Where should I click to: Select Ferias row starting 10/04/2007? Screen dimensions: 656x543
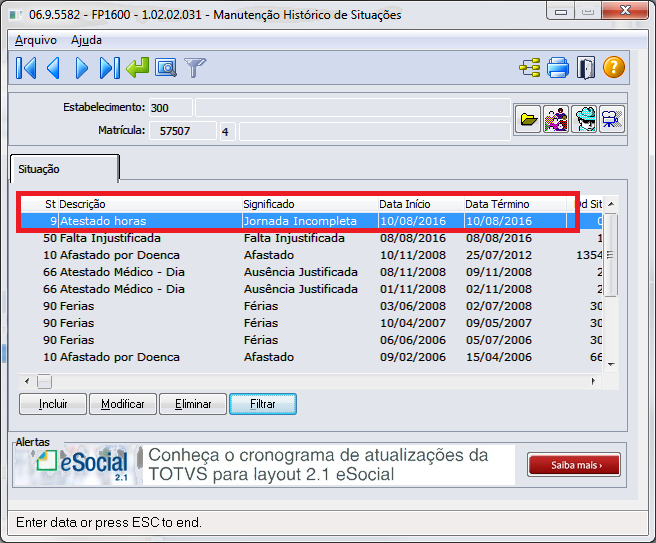click(312, 323)
